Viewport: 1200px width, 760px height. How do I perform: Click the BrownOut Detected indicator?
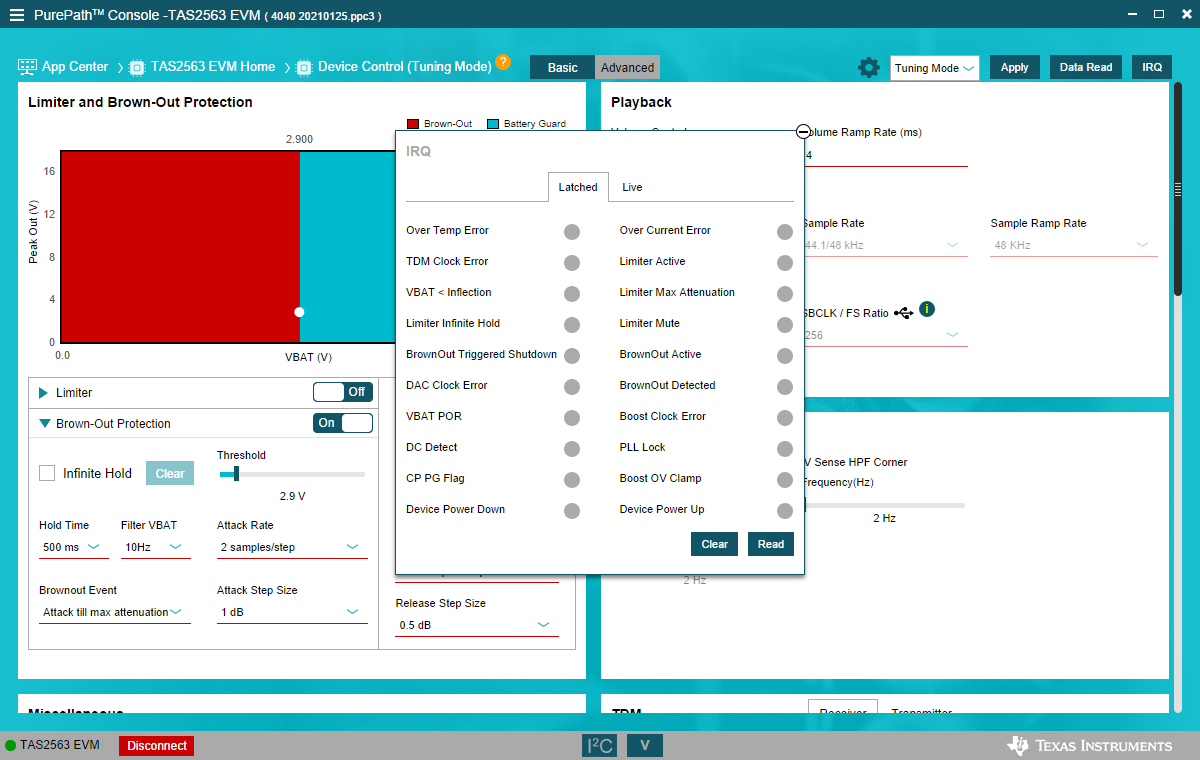click(x=785, y=387)
